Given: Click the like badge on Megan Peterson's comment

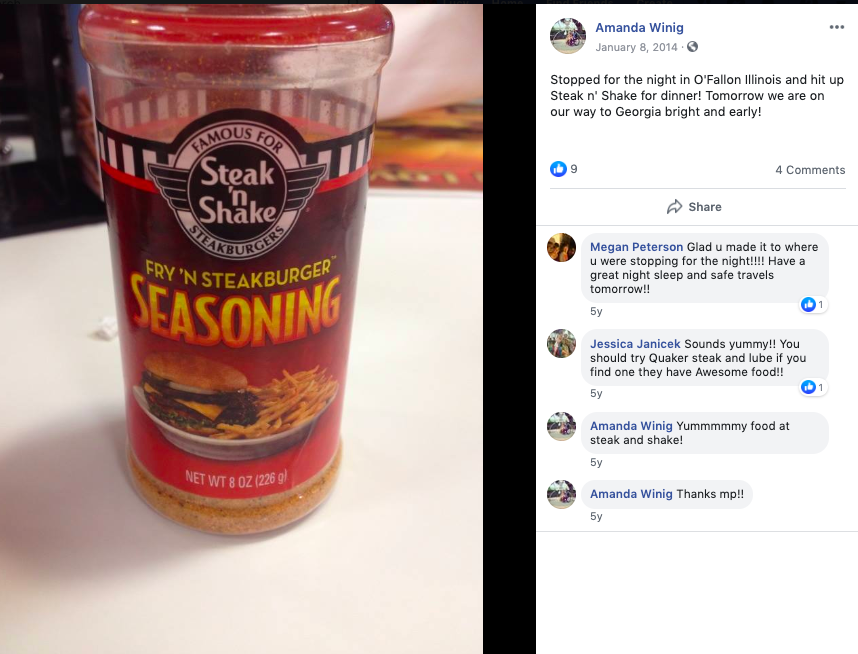Looking at the screenshot, I should coord(814,304).
